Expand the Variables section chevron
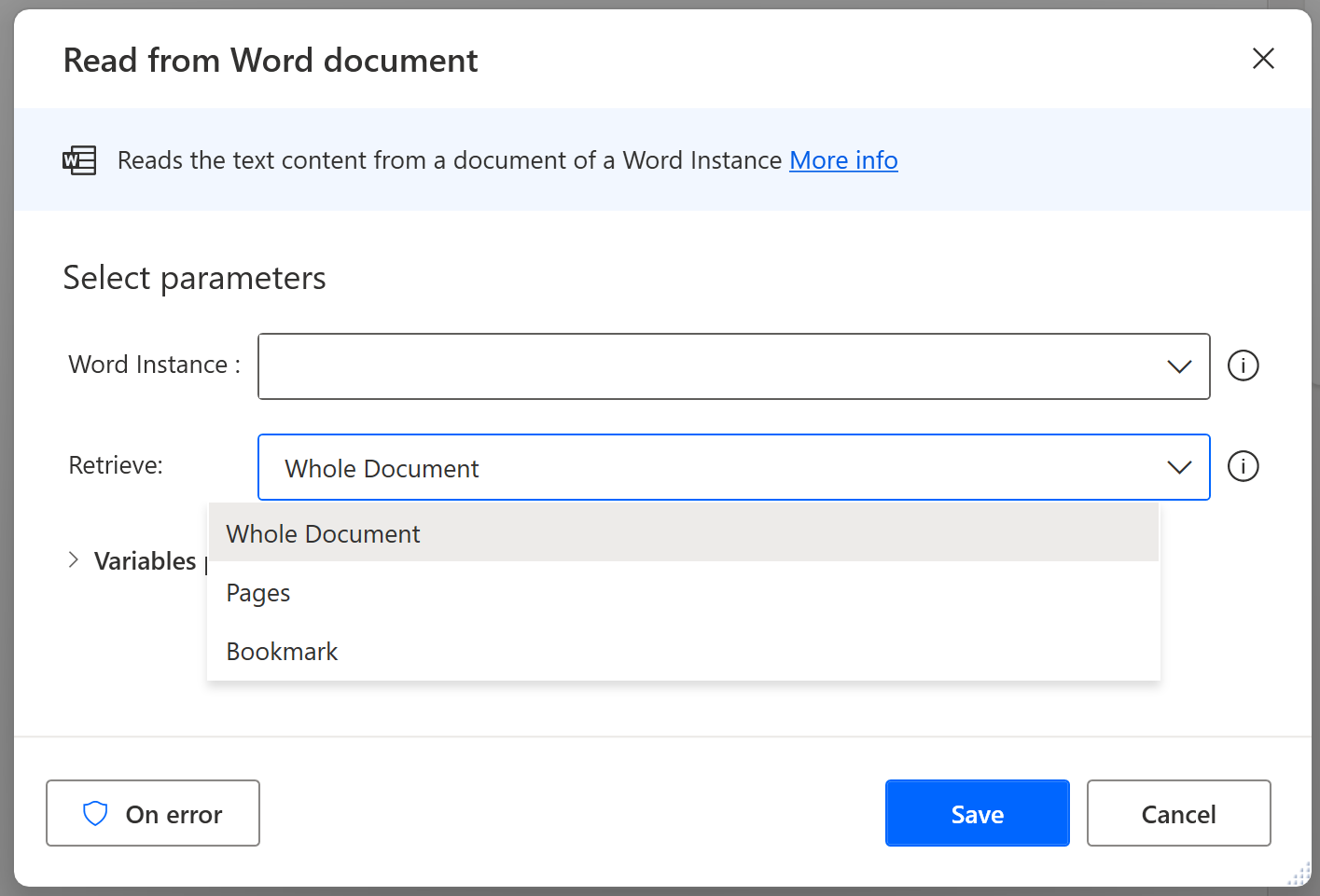 tap(74, 559)
